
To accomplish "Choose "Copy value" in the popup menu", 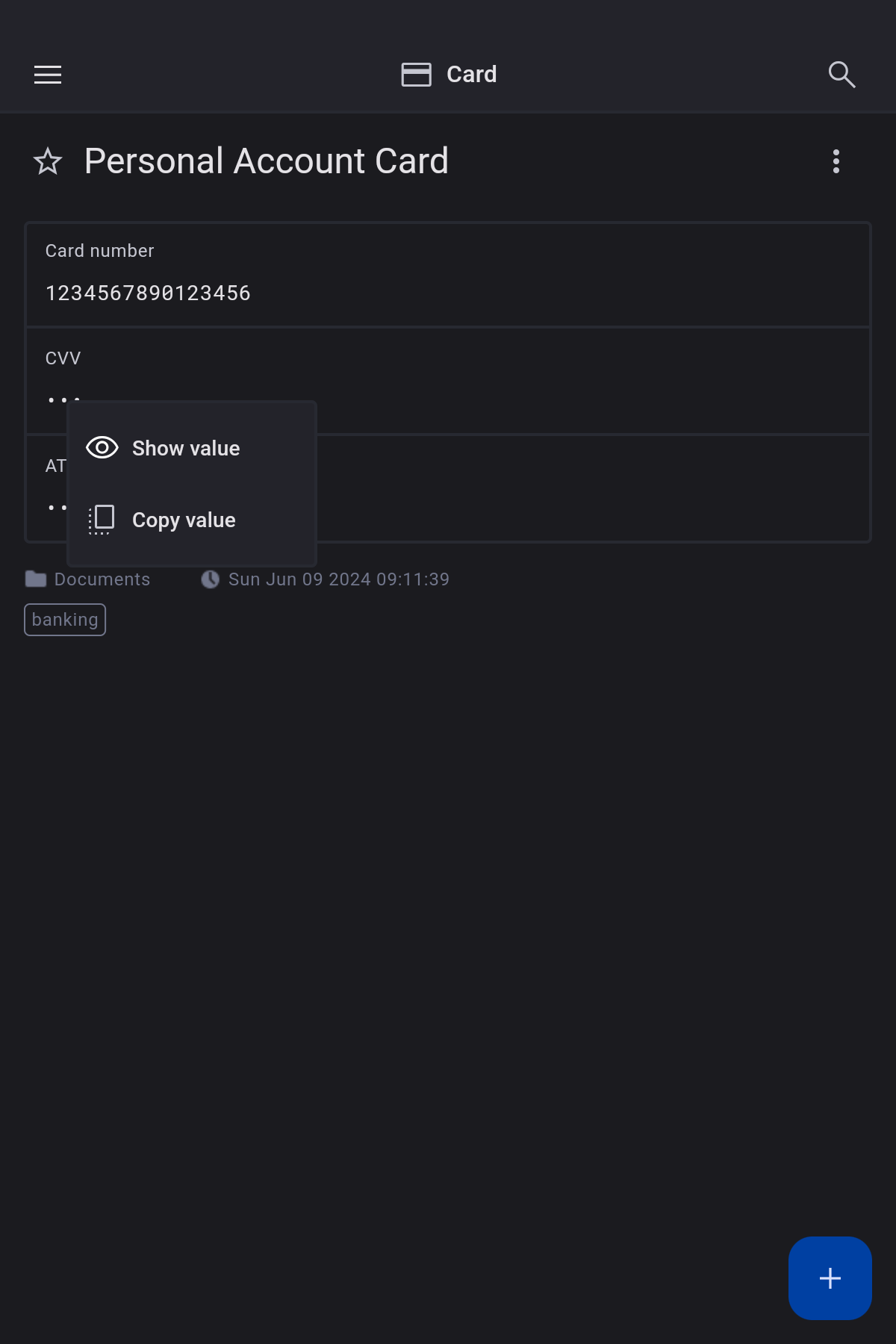I will point(184,520).
